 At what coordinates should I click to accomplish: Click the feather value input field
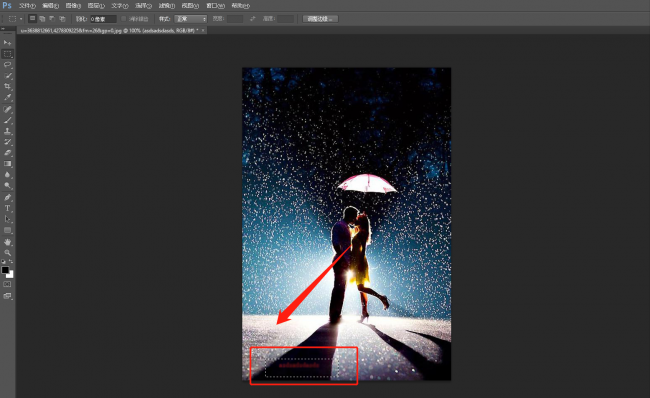(103, 19)
